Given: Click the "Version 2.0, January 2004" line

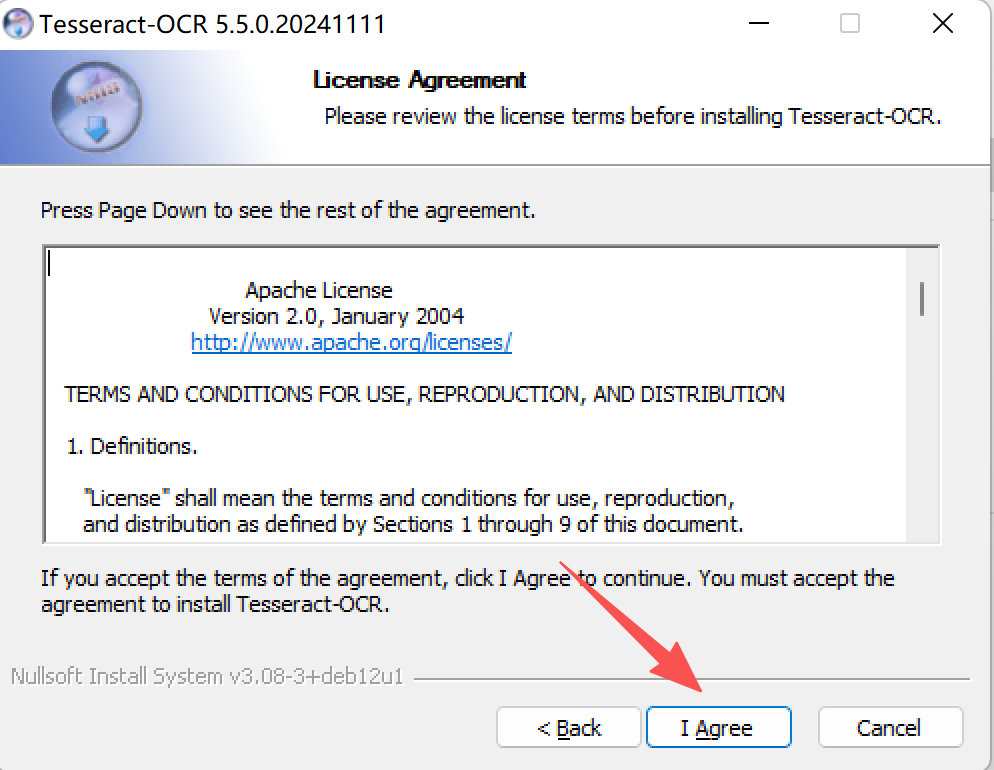Looking at the screenshot, I should (x=336, y=316).
